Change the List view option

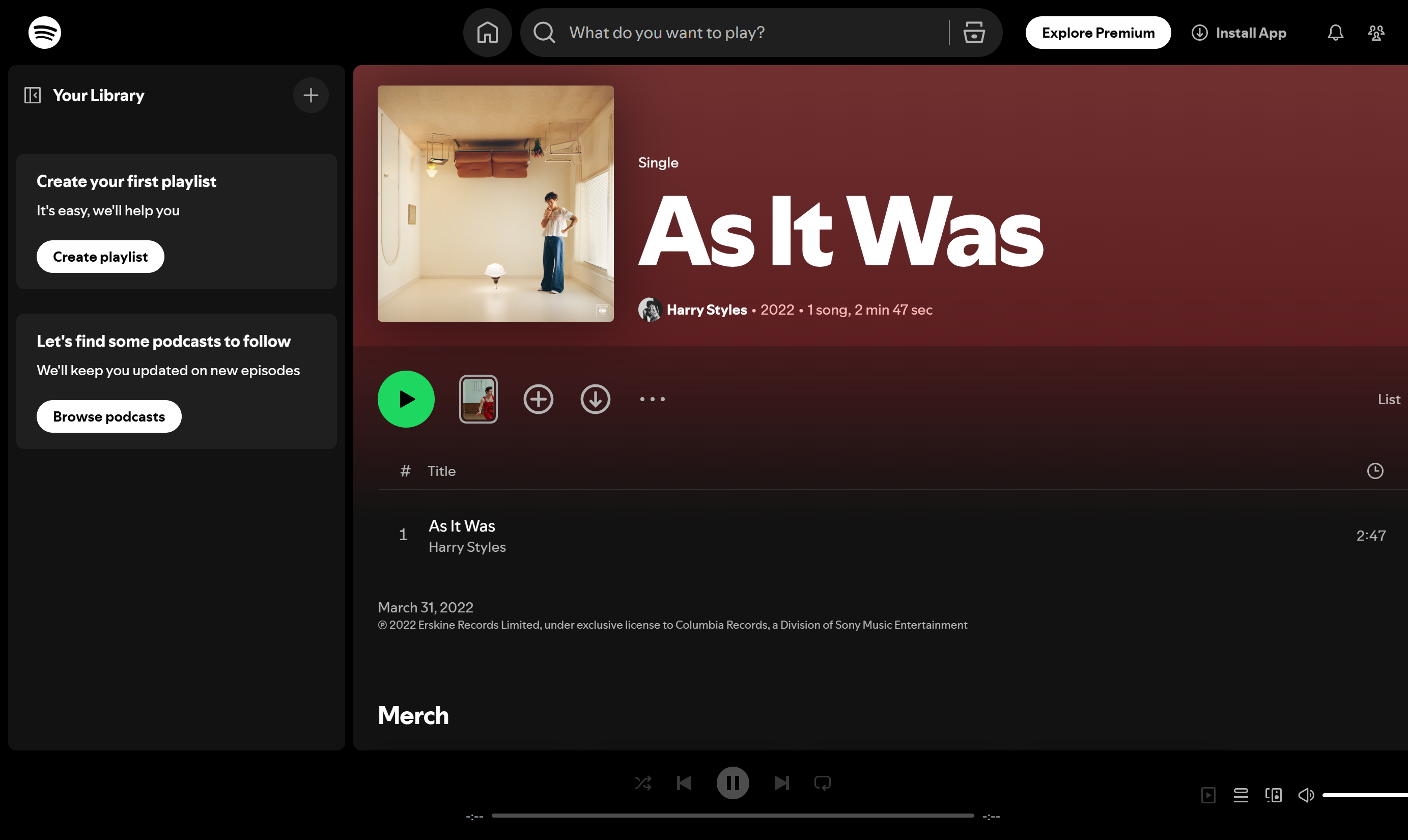[1389, 399]
